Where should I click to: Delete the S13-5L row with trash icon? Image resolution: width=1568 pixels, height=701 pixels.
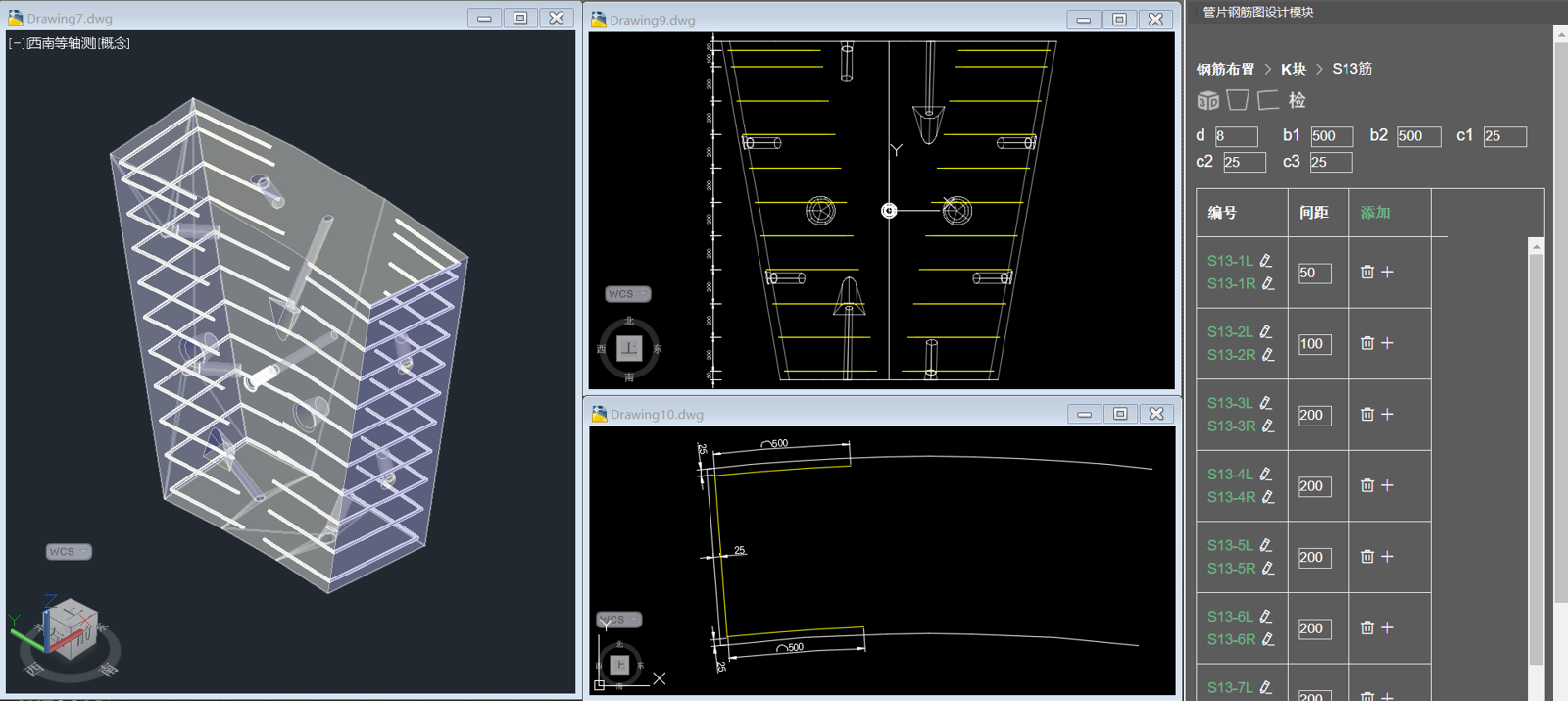coord(1367,557)
